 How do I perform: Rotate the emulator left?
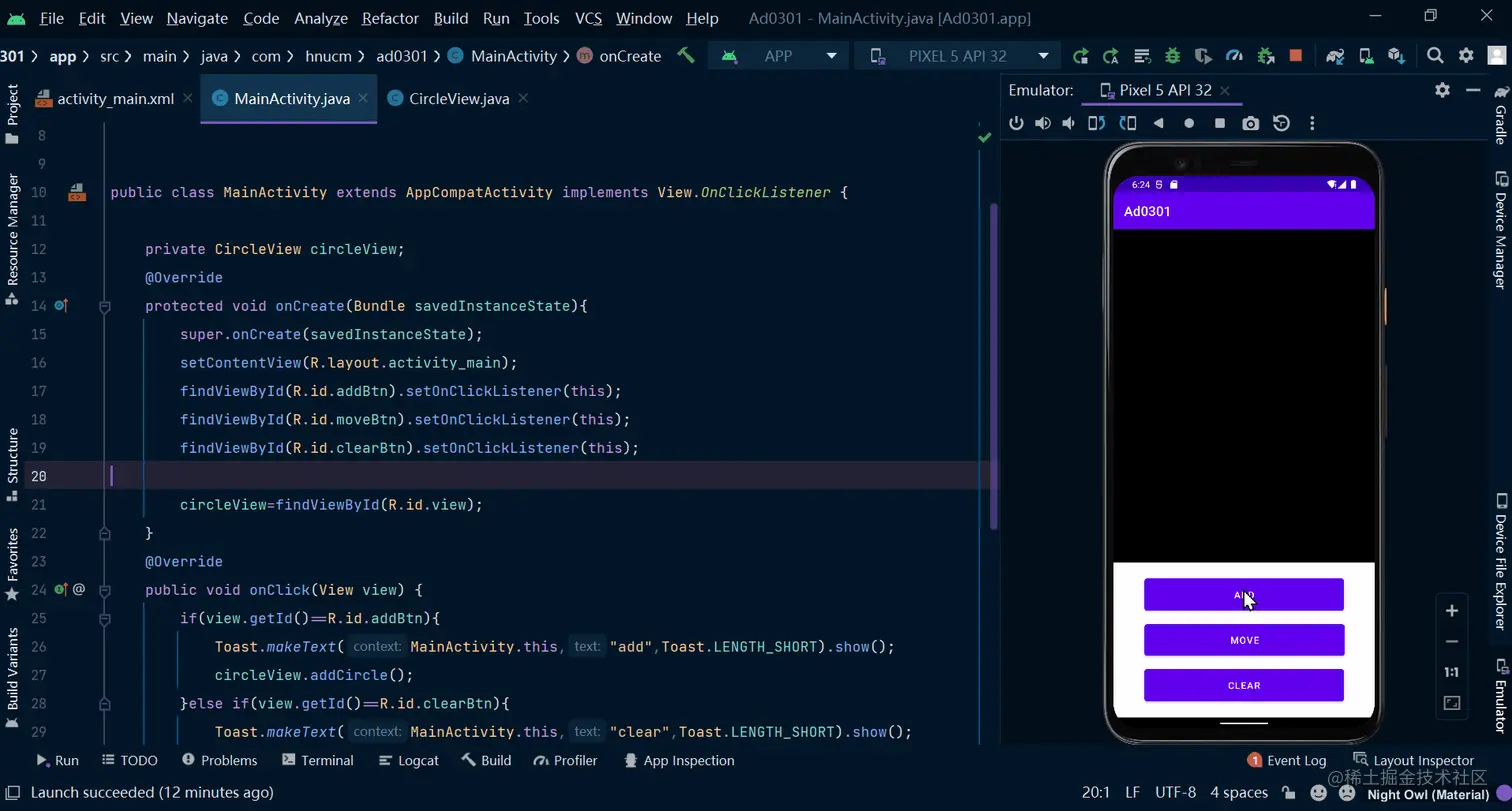point(1097,123)
